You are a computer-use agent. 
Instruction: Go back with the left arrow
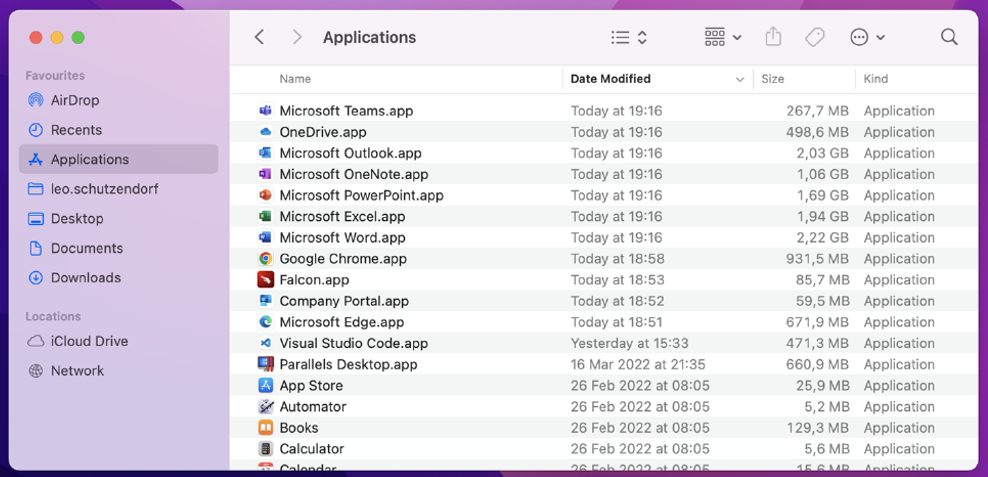pyautogui.click(x=259, y=37)
